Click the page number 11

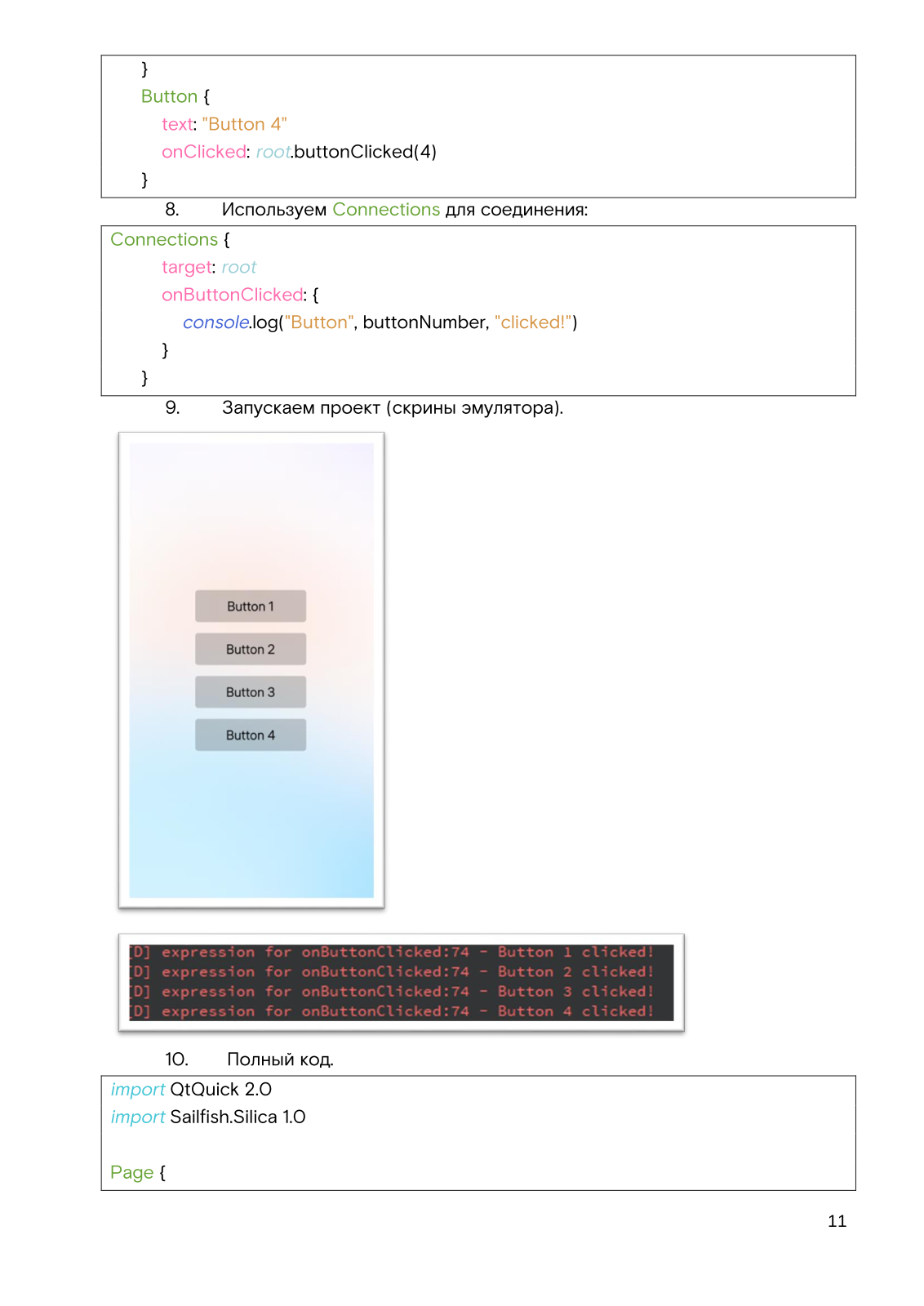click(837, 1221)
